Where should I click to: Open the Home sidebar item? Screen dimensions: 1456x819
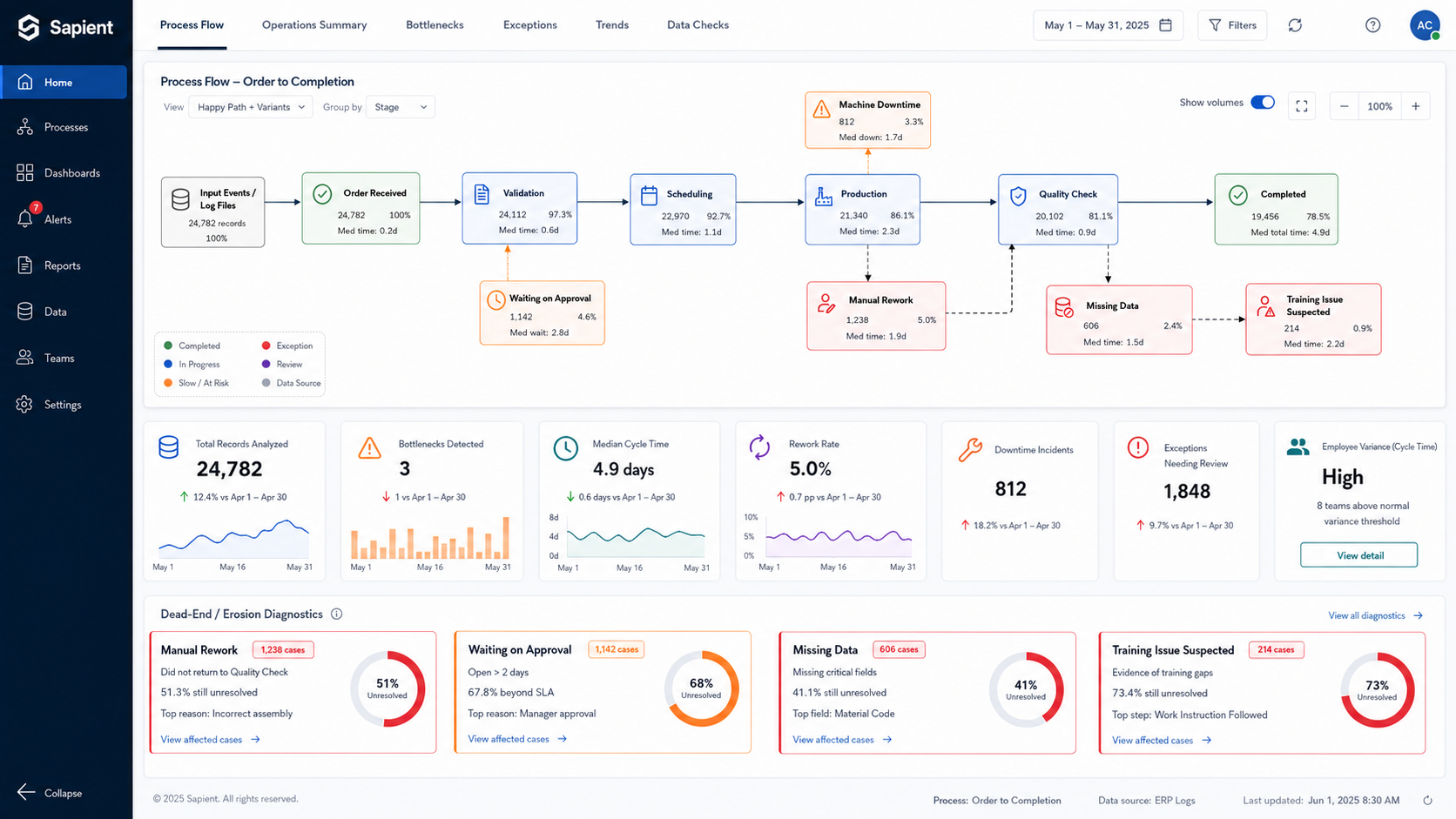coord(64,82)
